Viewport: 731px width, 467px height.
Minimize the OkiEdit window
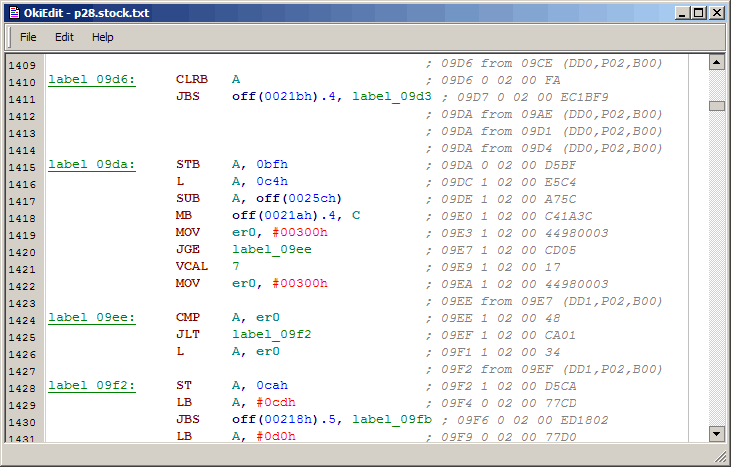pyautogui.click(x=683, y=13)
